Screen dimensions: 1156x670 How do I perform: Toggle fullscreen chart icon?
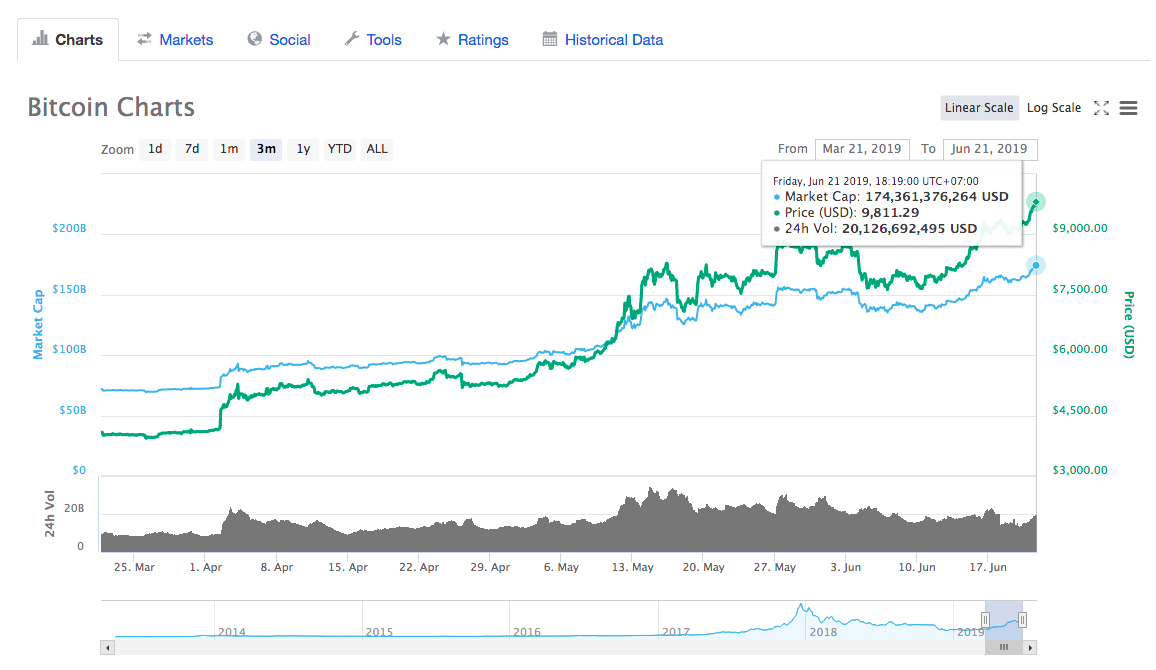click(x=1101, y=108)
